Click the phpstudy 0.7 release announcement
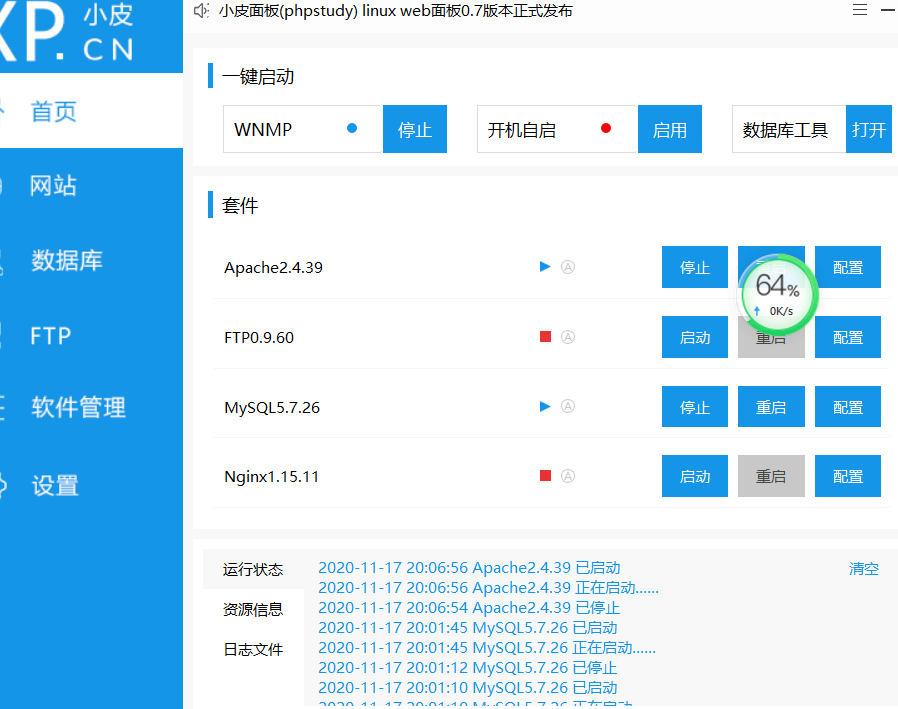This screenshot has height=709, width=898. click(396, 11)
